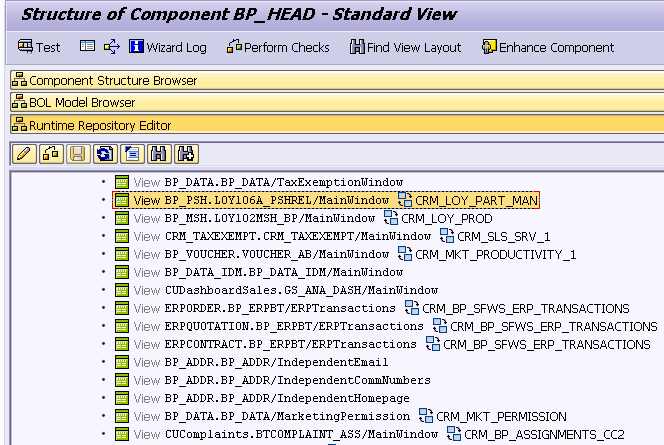Click the binoculars find icon
664x445 pixels.
point(159,154)
